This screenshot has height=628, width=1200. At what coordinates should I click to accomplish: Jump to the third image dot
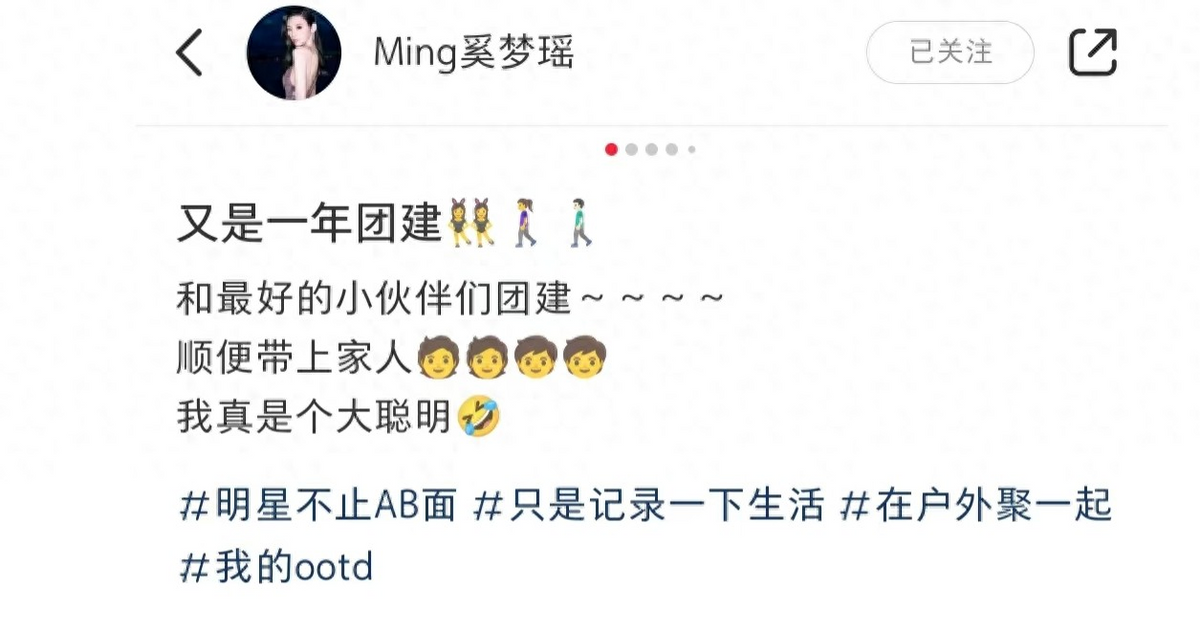pos(652,149)
